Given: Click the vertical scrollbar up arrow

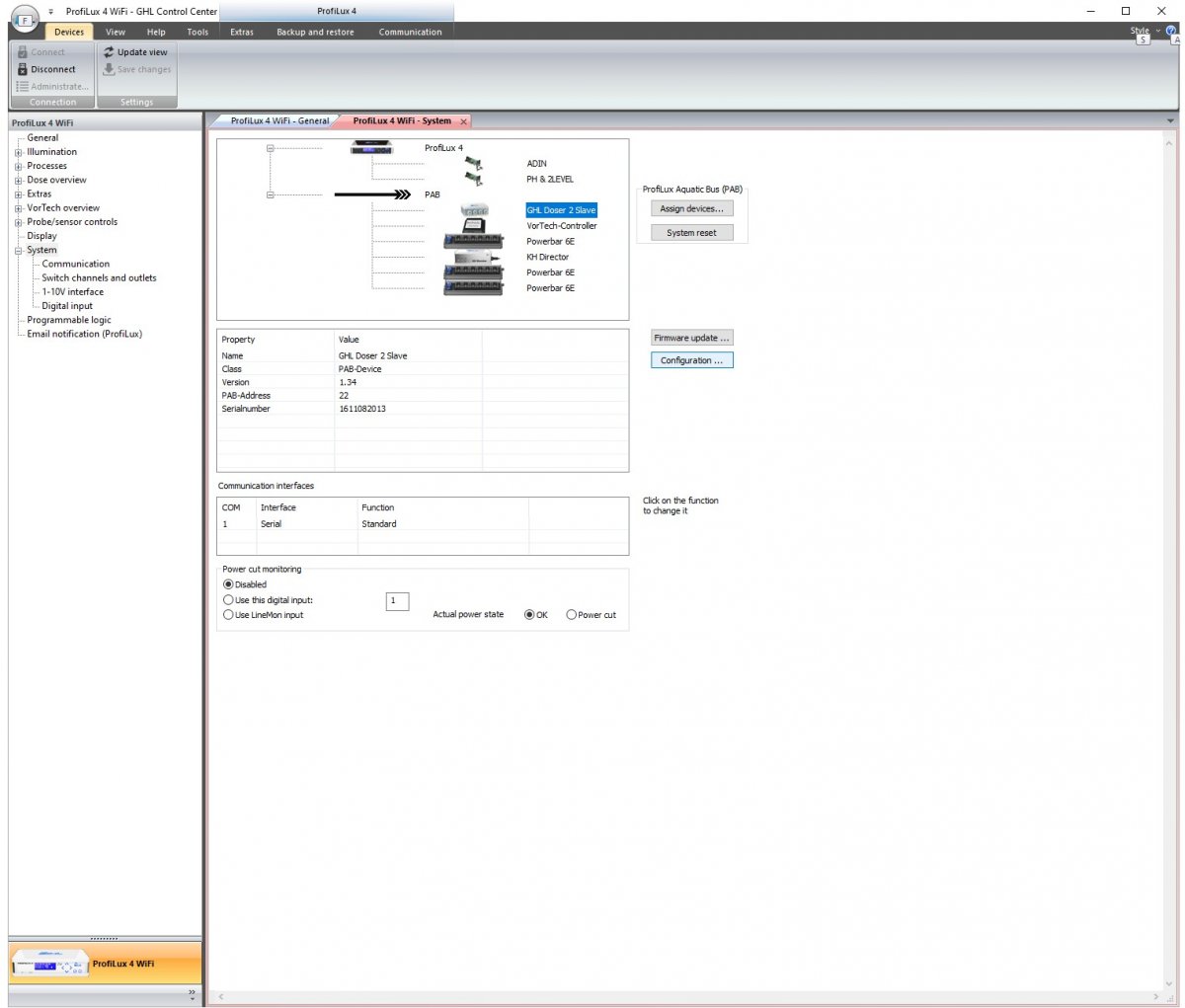Looking at the screenshot, I should click(1171, 143).
